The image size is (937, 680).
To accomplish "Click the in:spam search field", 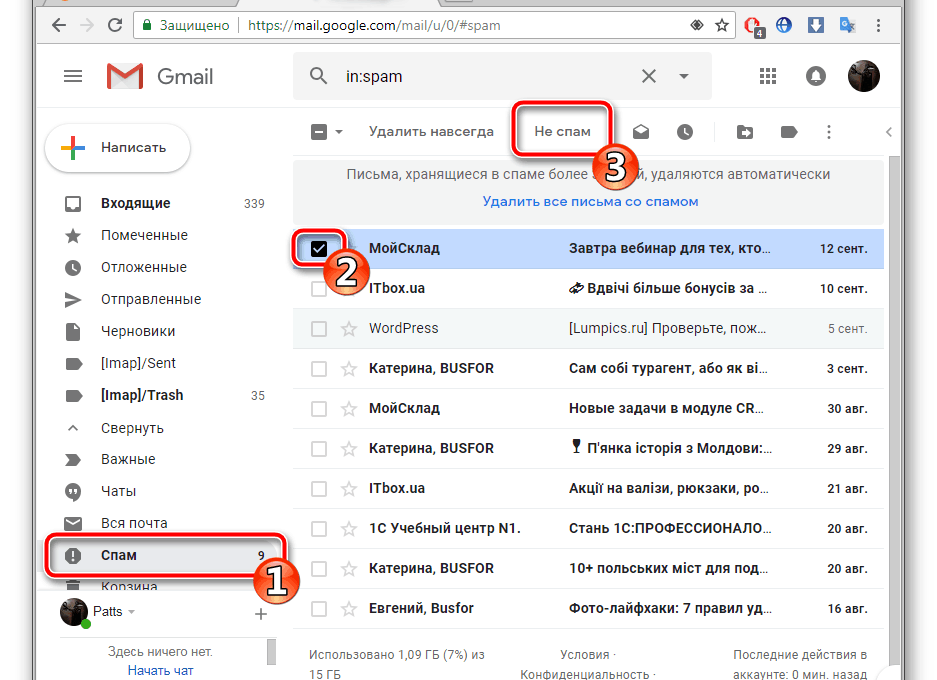I will (x=480, y=76).
